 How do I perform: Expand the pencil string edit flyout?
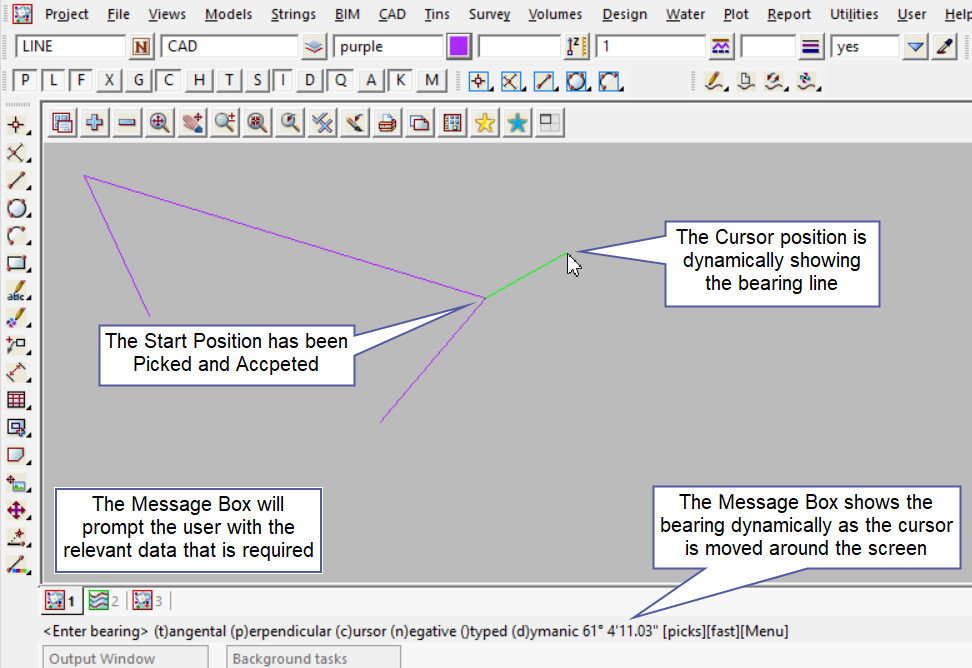pyautogui.click(x=725, y=89)
